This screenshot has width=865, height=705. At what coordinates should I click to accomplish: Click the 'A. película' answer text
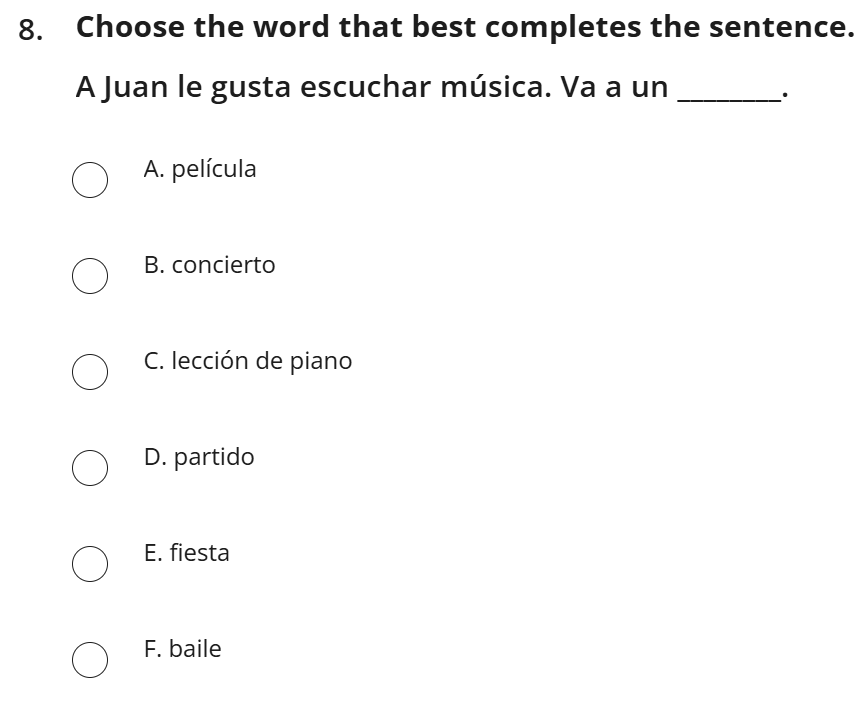point(200,169)
